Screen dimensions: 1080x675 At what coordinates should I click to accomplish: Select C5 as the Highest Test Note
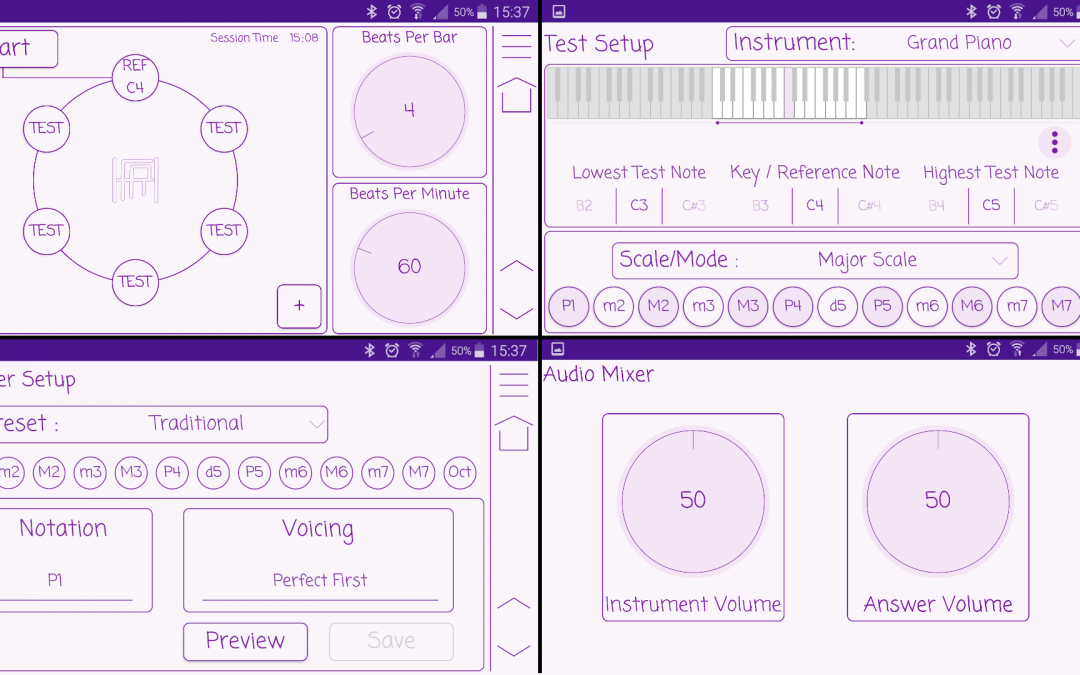point(991,204)
